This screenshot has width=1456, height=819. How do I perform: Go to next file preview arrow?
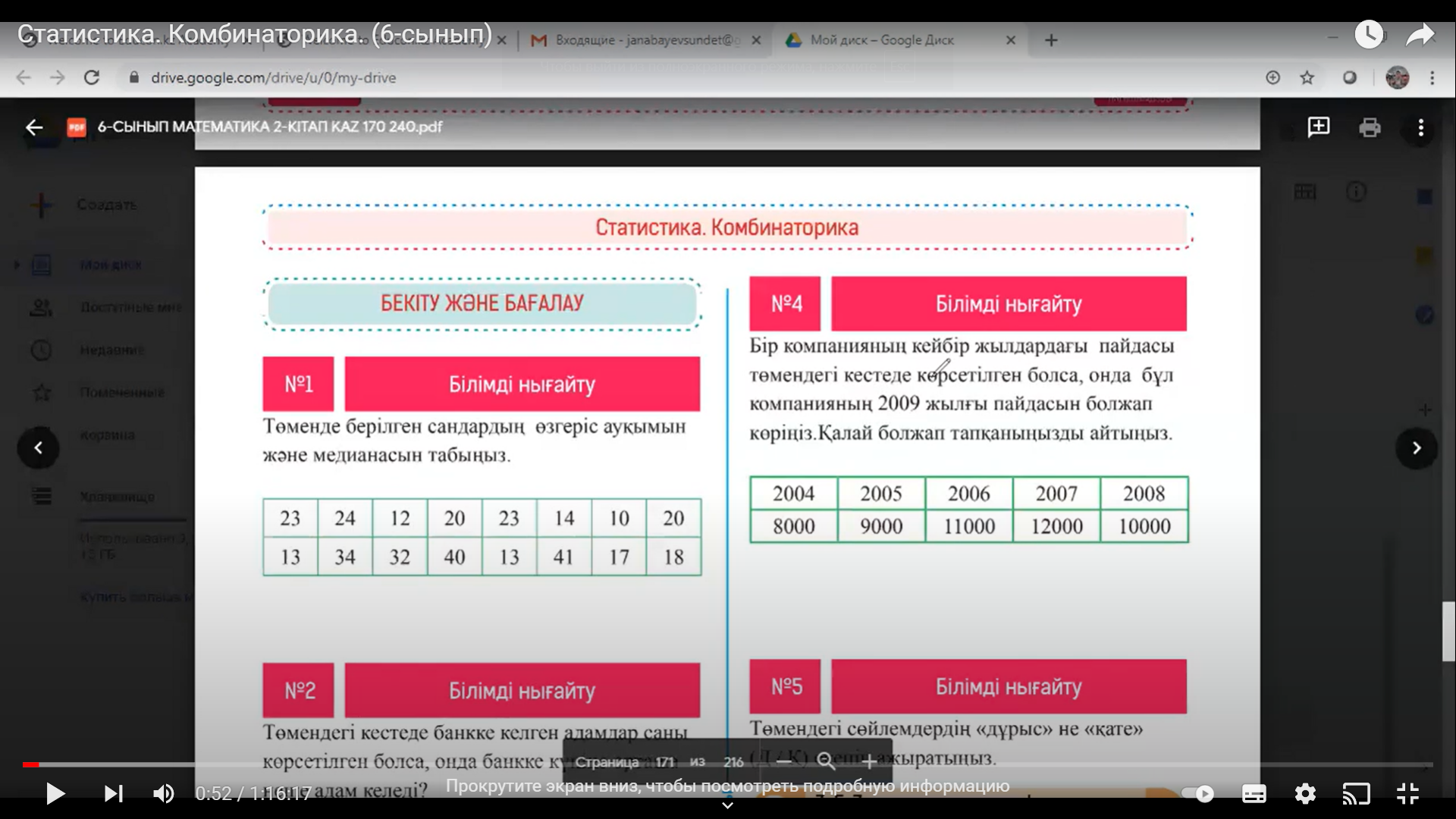pos(1416,448)
